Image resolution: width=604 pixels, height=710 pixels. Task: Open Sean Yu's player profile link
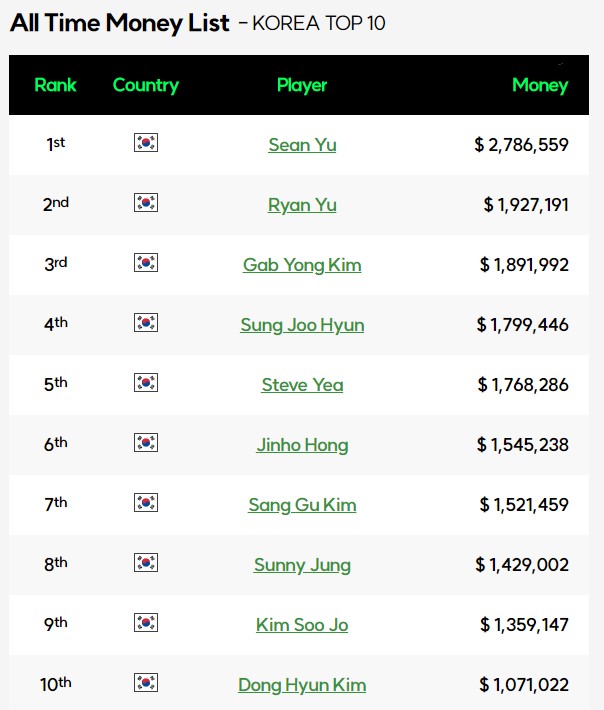pos(302,145)
